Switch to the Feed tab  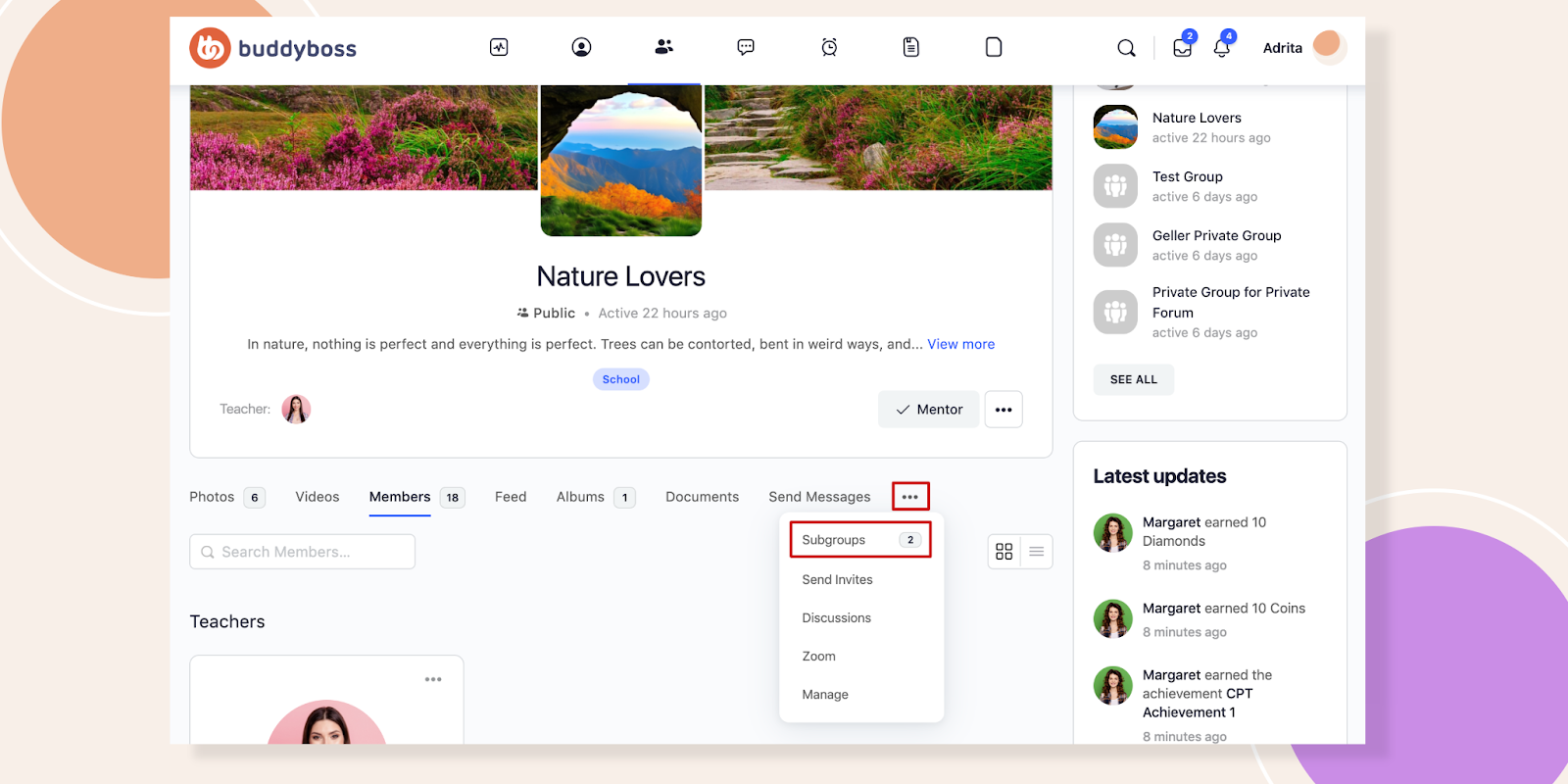point(511,497)
